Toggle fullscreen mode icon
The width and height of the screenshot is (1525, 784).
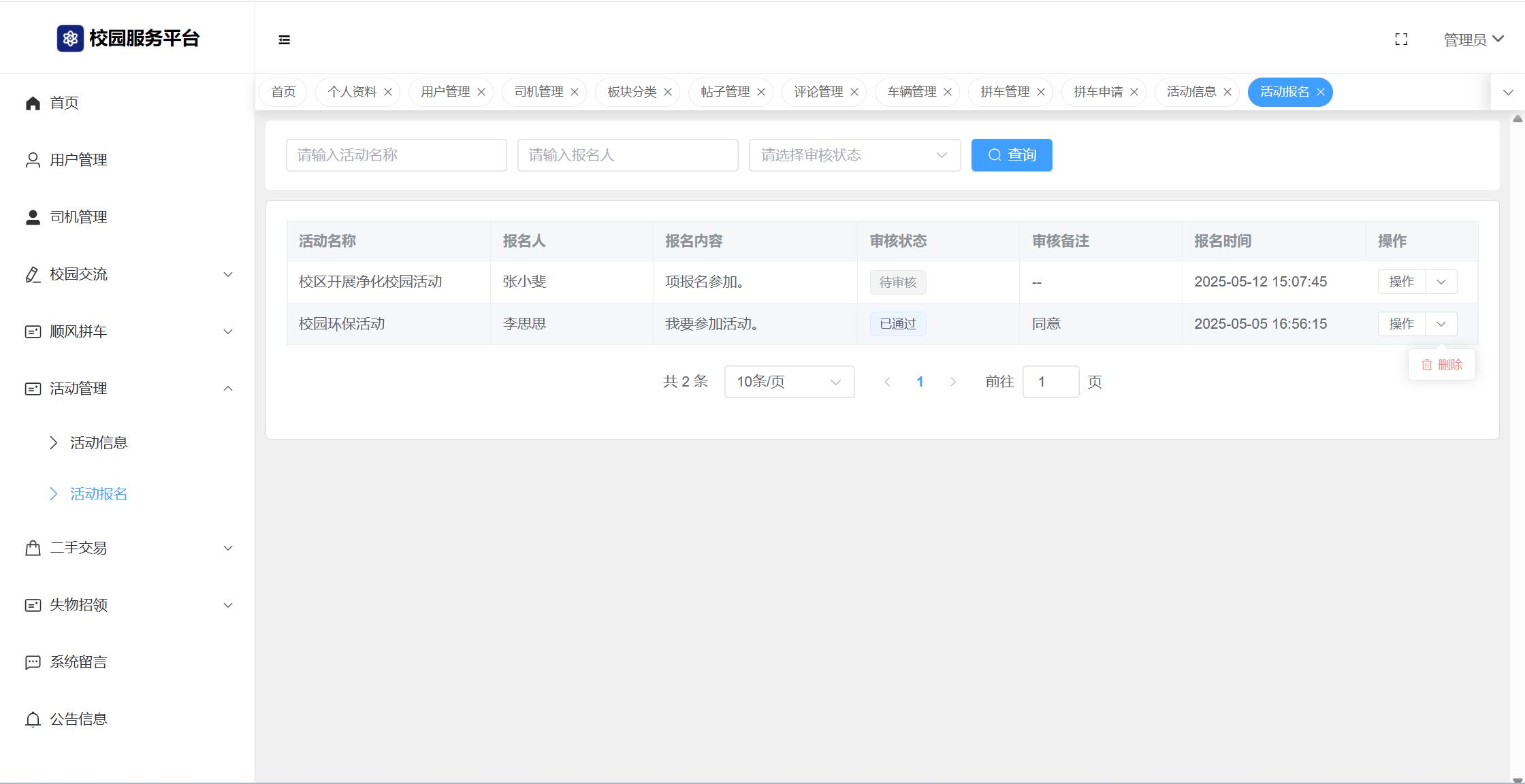click(1401, 39)
